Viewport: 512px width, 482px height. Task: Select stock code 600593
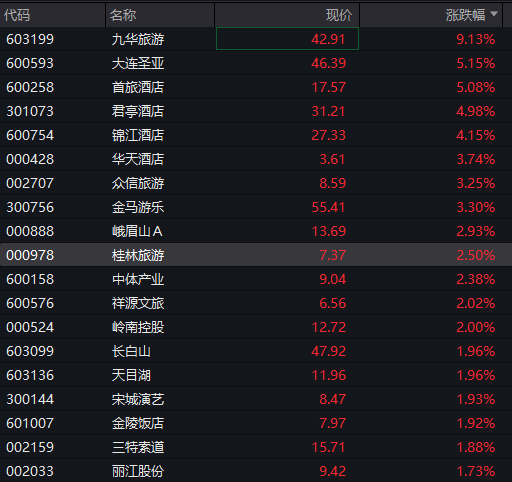pos(30,63)
